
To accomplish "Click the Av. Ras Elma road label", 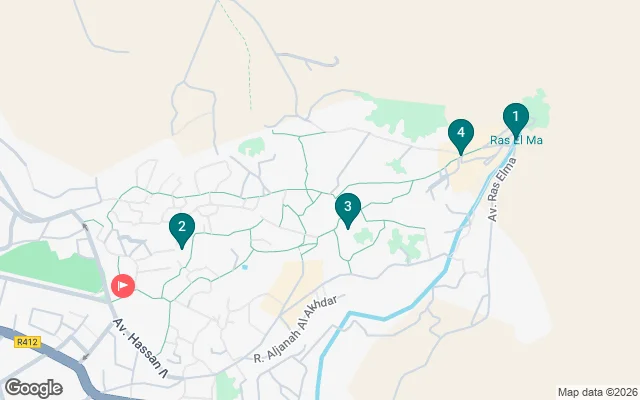I will pyautogui.click(x=502, y=189).
